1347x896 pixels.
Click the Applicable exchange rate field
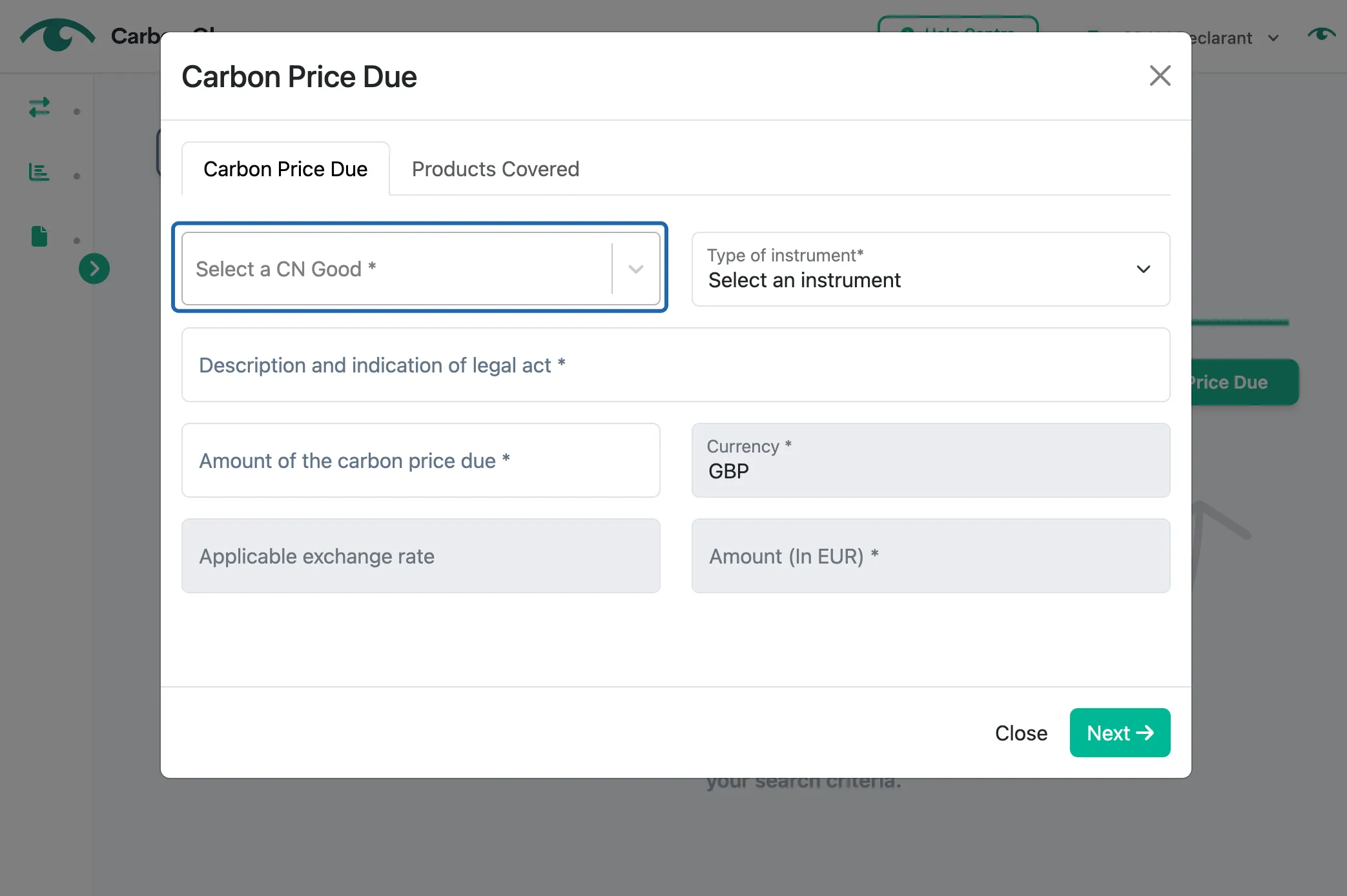pyautogui.click(x=421, y=556)
